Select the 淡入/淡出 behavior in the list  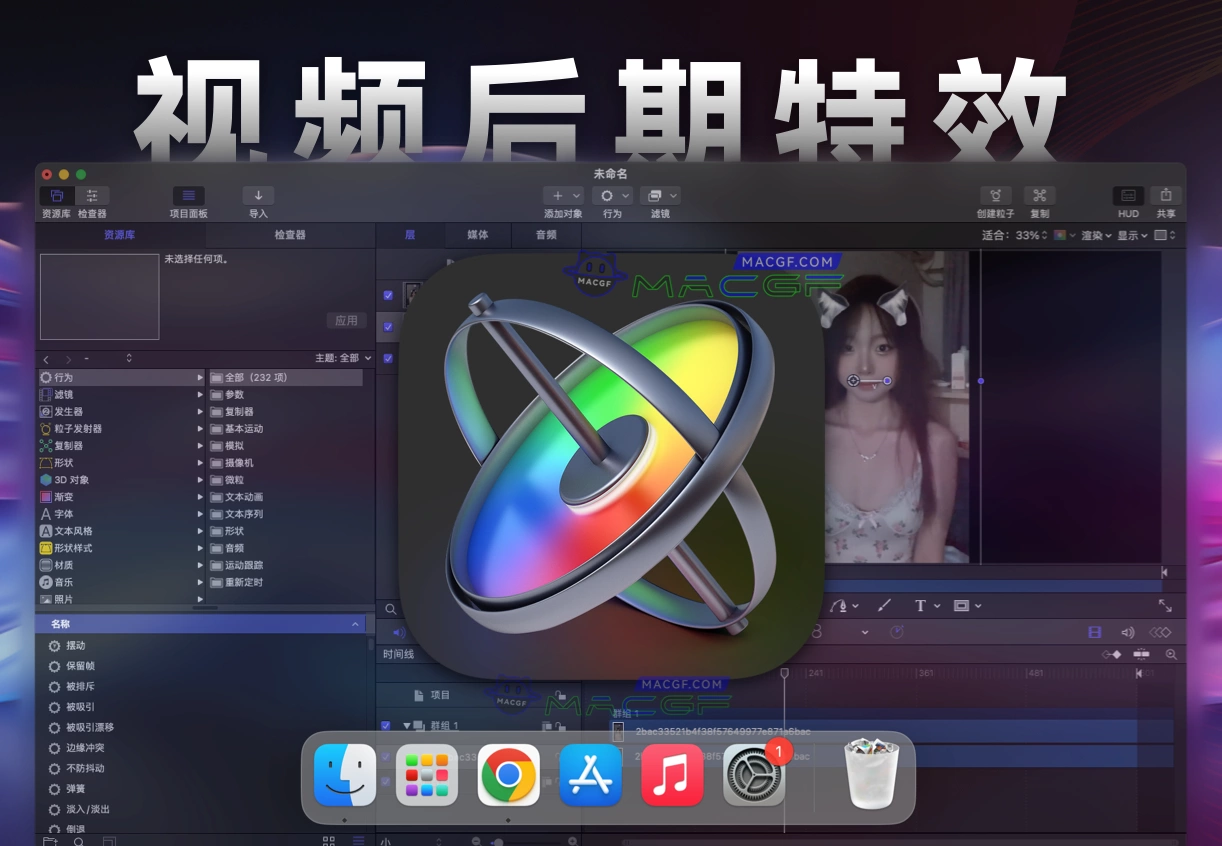tap(200, 809)
